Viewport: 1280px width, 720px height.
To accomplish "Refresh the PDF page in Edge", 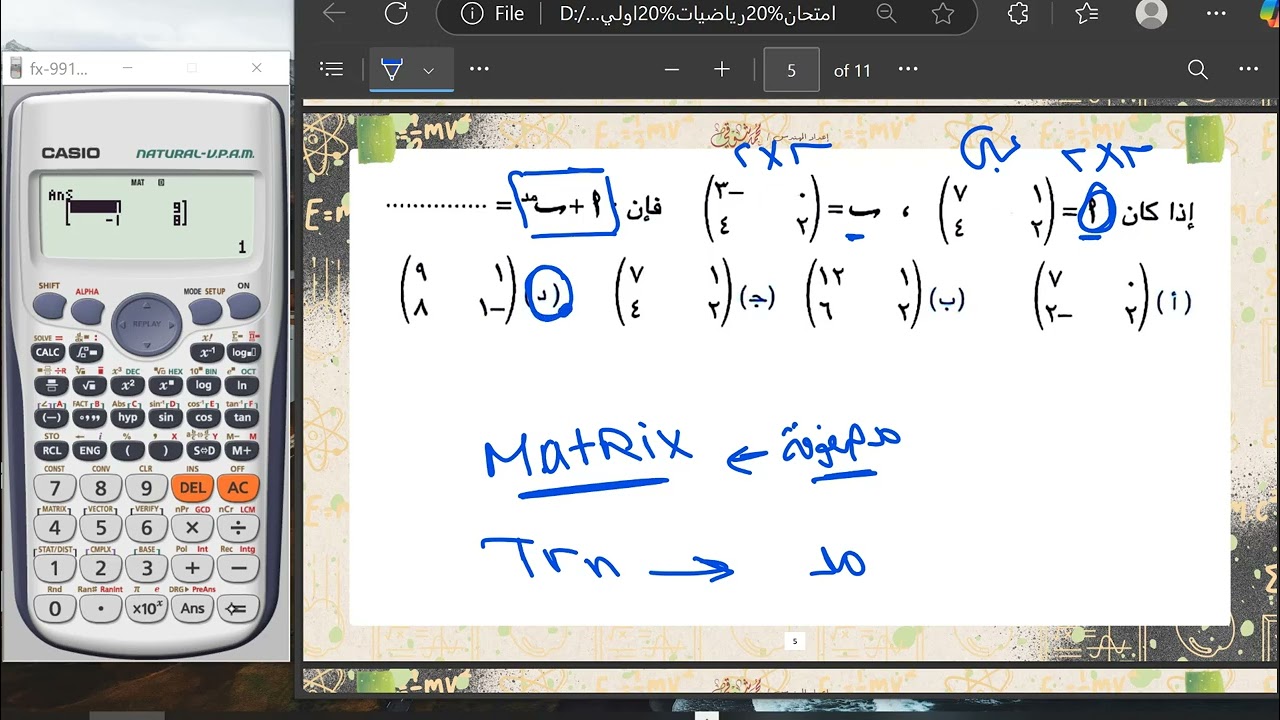I will (x=396, y=13).
